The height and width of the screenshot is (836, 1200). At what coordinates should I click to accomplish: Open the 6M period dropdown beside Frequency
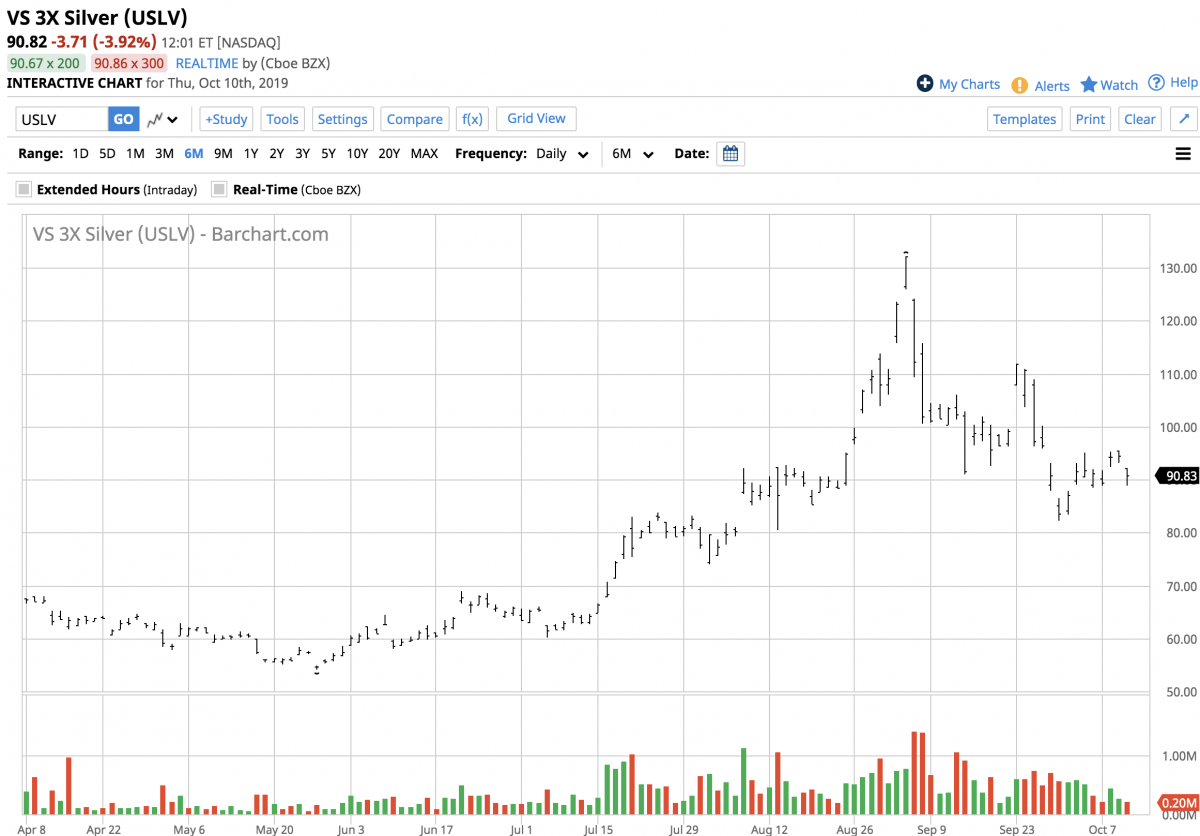click(x=633, y=154)
